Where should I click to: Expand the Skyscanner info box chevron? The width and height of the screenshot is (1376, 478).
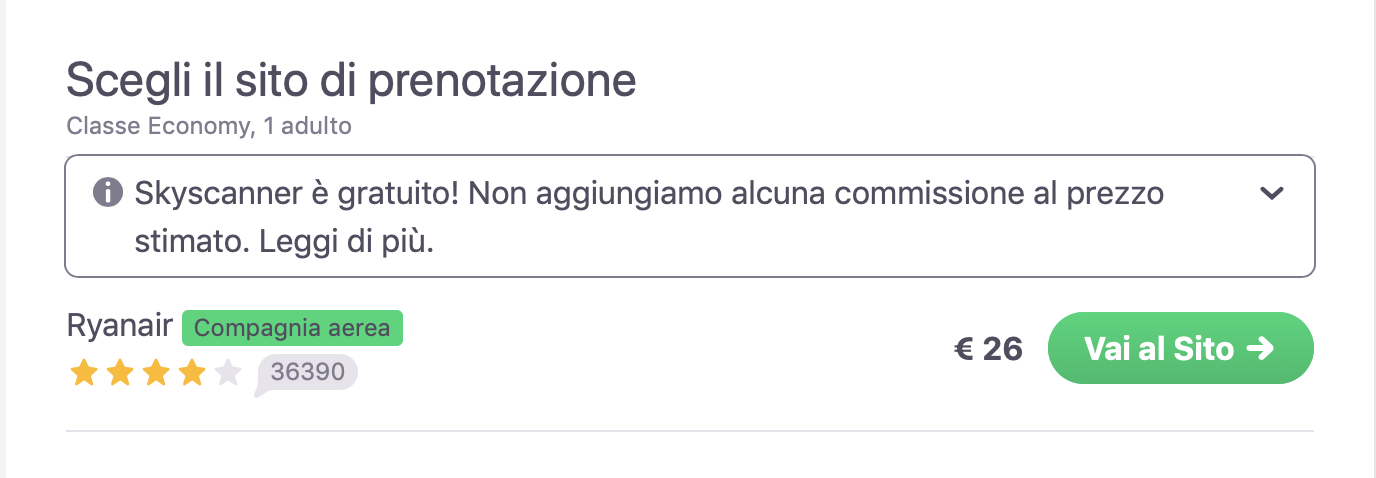[x=1272, y=193]
